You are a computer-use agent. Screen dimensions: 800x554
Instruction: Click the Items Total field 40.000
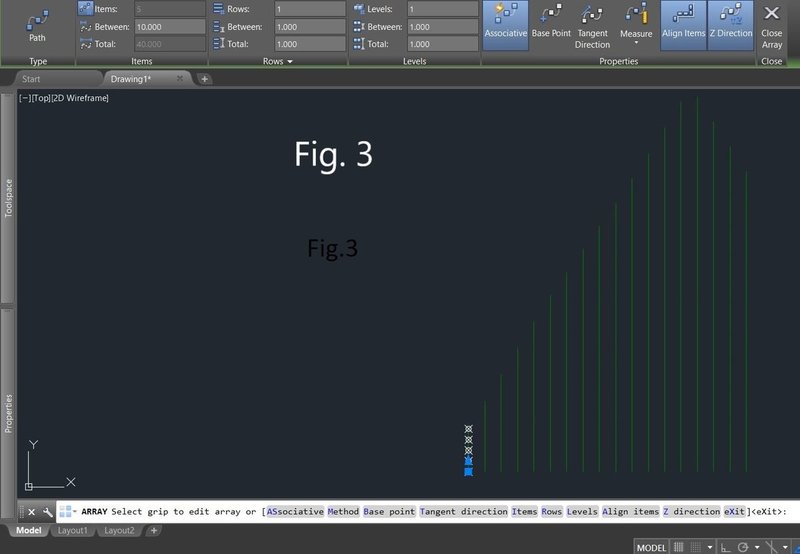click(170, 44)
